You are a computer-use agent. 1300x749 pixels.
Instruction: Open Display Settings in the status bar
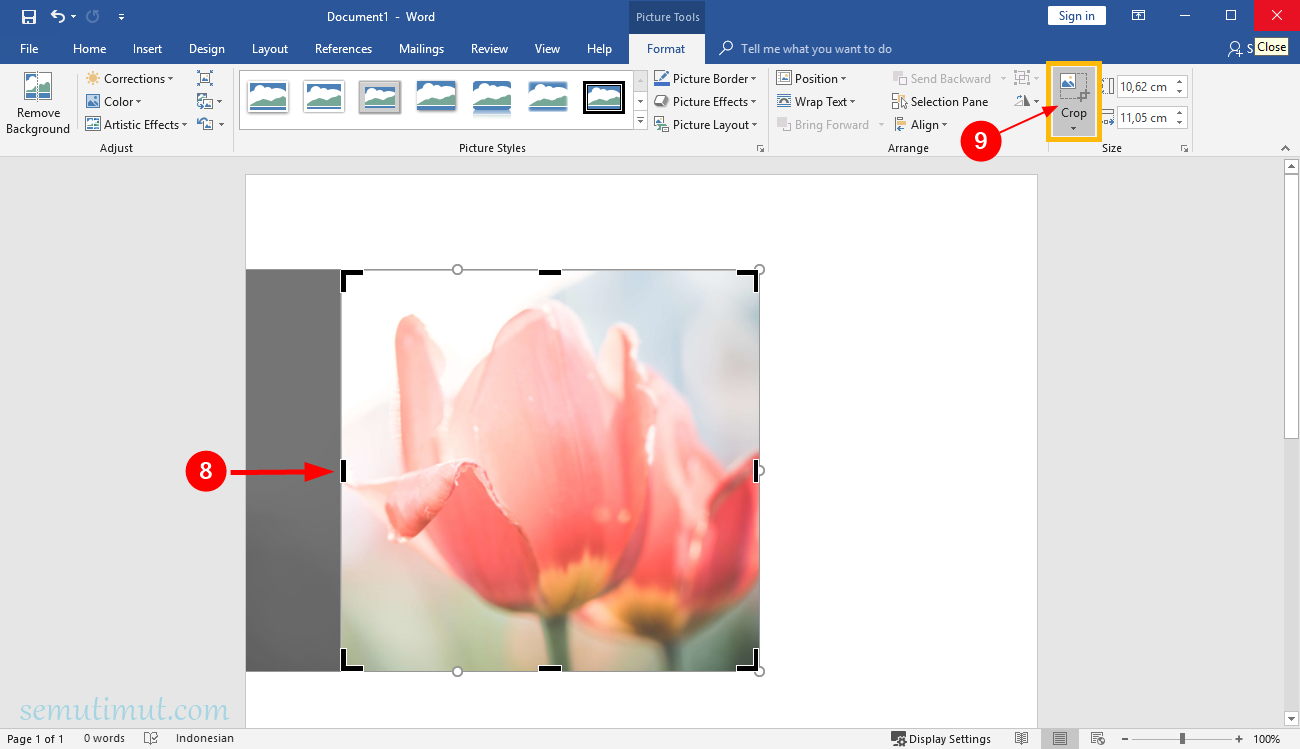pos(941,739)
